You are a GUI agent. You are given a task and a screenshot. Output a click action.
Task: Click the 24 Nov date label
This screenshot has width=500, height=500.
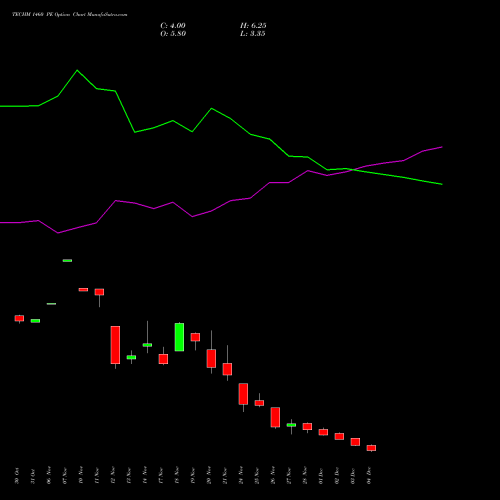tap(241, 475)
